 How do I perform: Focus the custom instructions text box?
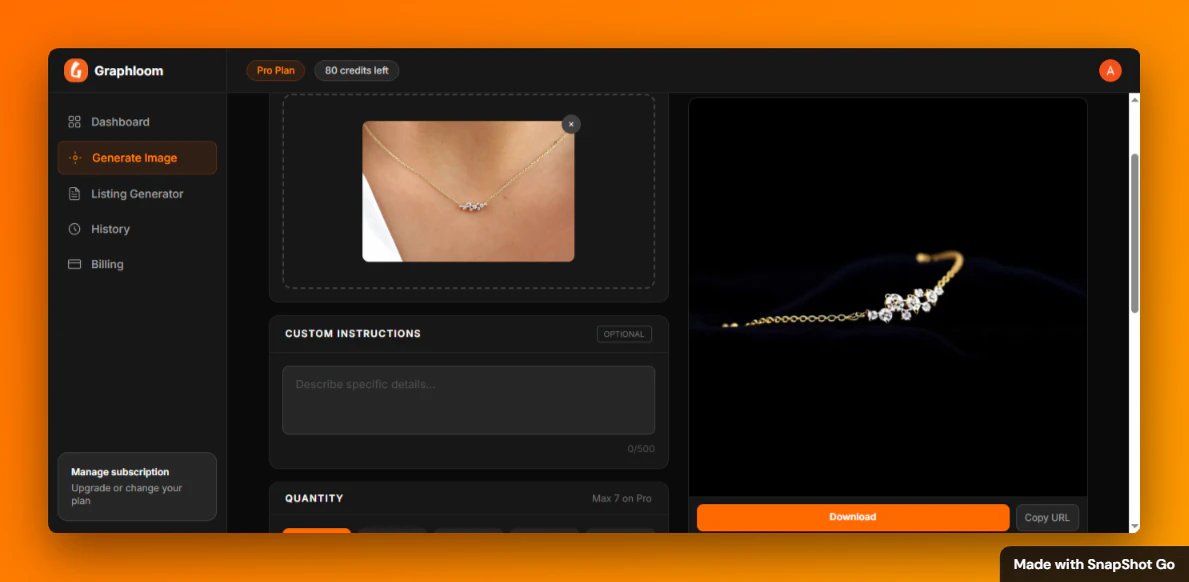pyautogui.click(x=469, y=400)
